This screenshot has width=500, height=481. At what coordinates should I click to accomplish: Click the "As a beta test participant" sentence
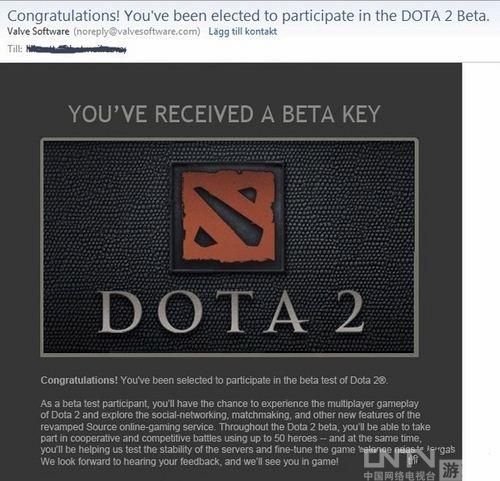(x=94, y=404)
